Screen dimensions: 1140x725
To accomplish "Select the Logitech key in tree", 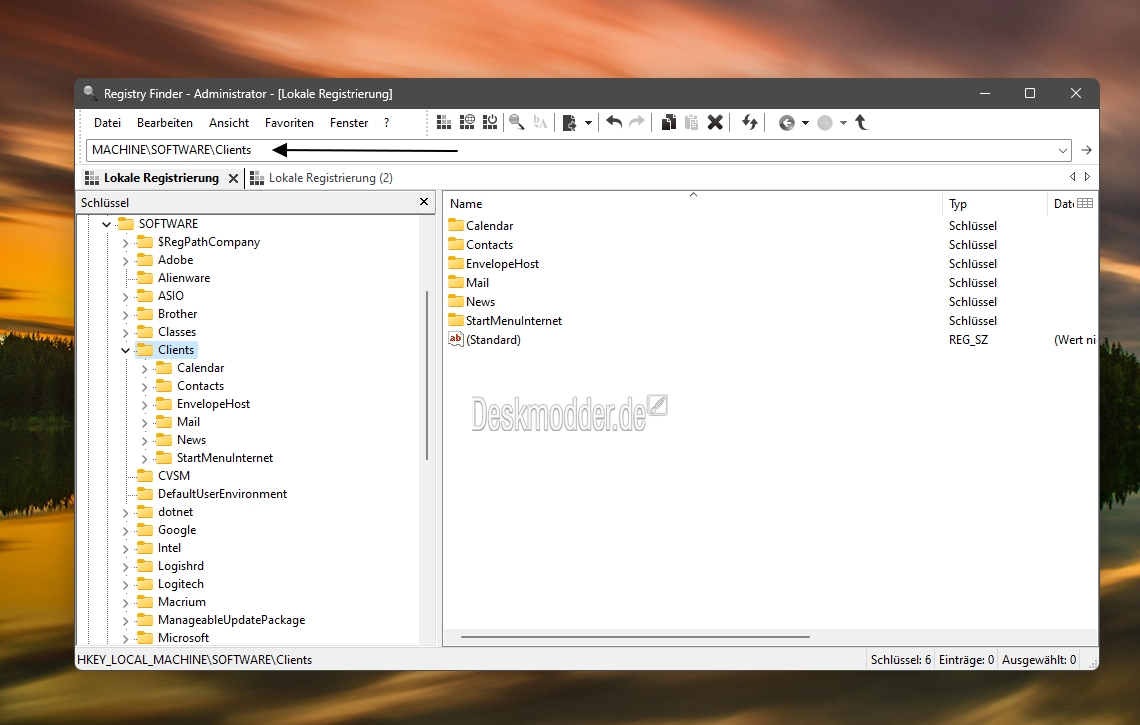I will point(180,584).
